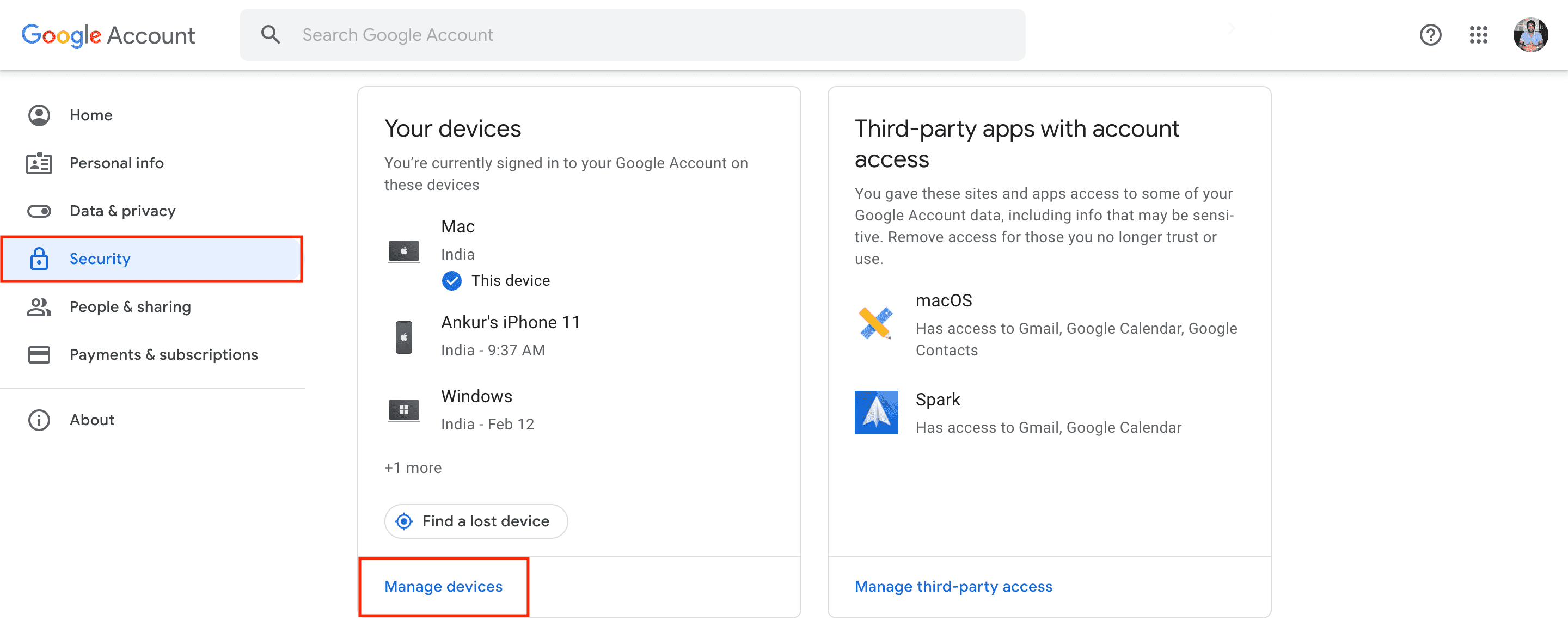Screen dimensions: 1568x639
Task: Click Manage third-party access link
Action: click(953, 586)
